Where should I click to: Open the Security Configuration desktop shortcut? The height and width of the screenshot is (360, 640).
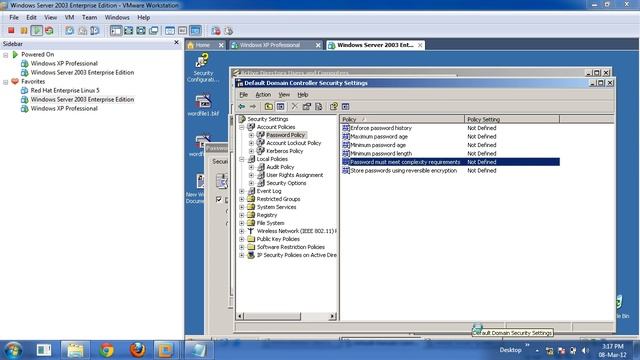pos(203,68)
